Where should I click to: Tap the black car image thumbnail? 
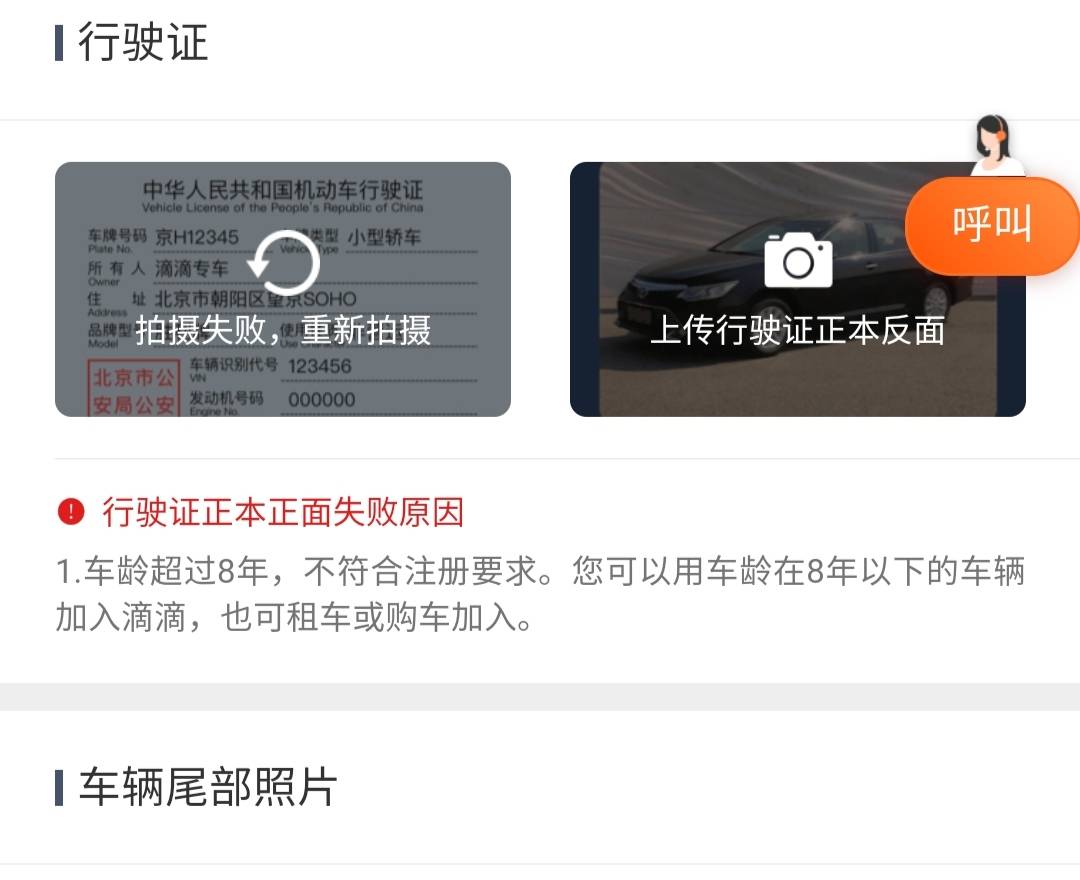coord(798,289)
